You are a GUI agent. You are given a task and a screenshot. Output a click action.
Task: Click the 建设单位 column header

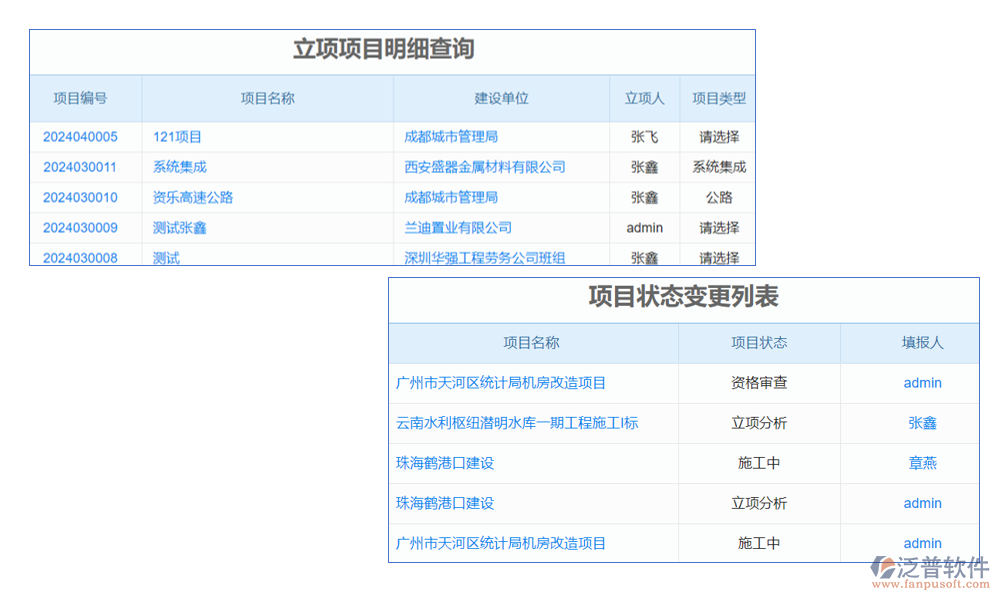pos(501,98)
